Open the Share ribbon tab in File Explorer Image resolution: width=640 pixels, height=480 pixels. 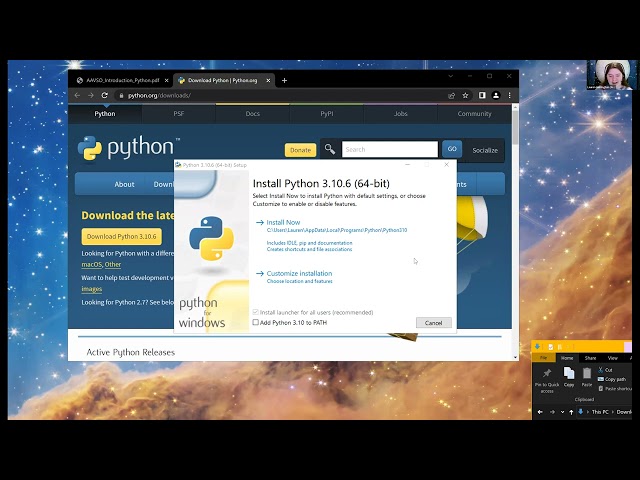click(590, 358)
